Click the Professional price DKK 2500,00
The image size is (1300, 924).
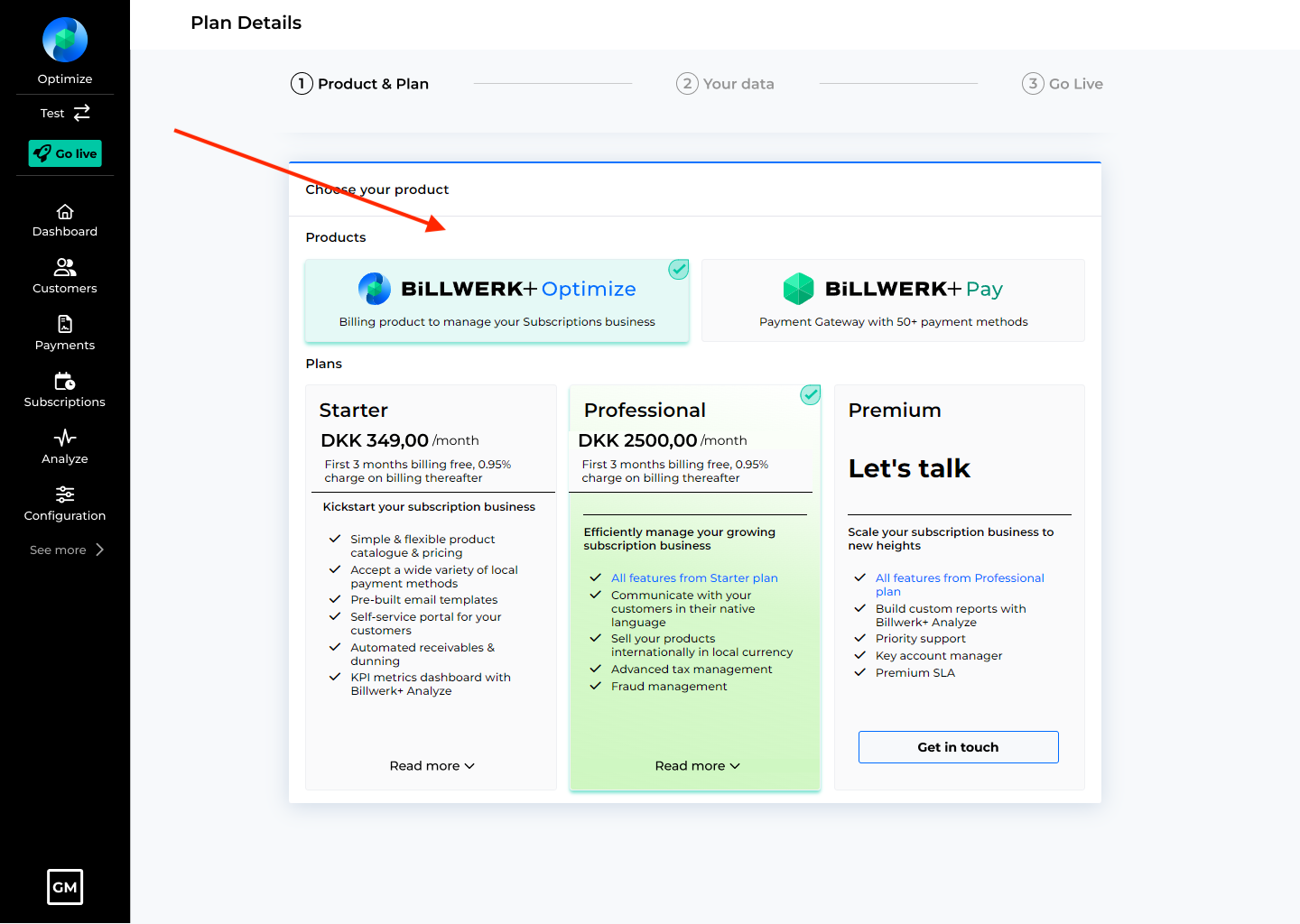(x=637, y=440)
